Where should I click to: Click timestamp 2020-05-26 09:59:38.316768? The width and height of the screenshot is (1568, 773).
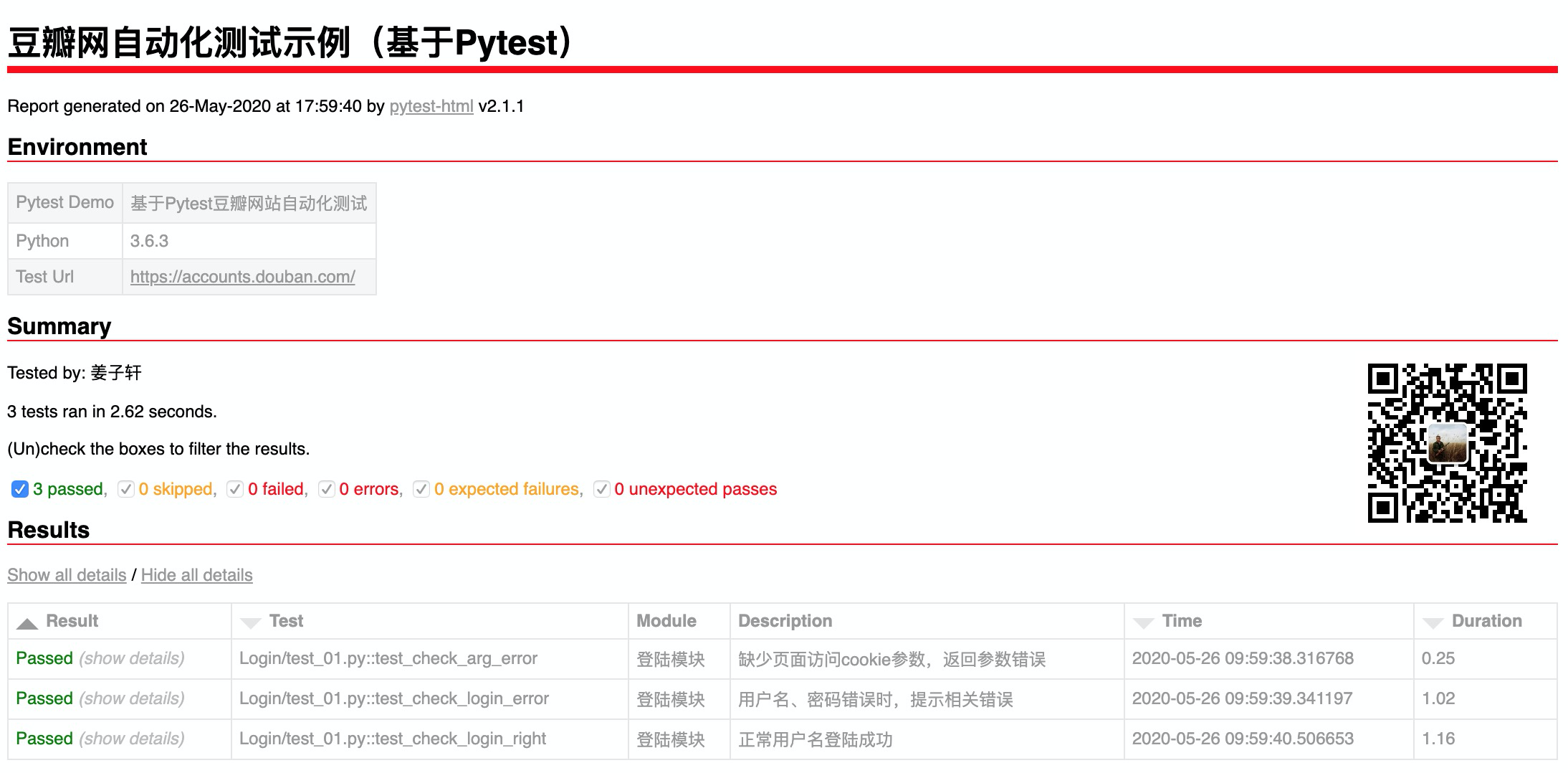pos(1243,658)
